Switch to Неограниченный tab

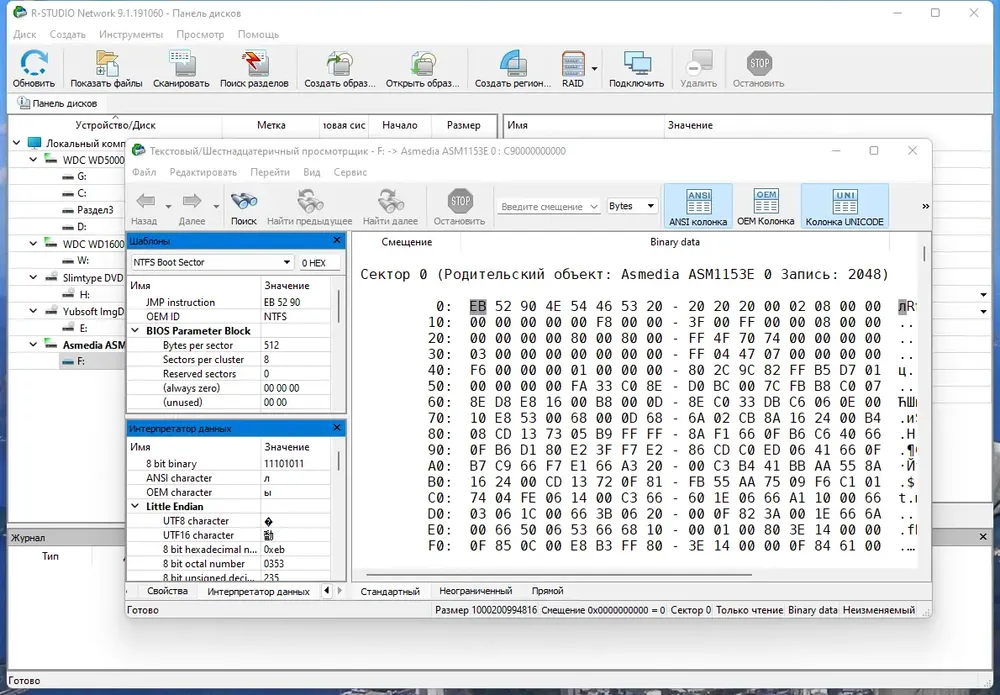[x=475, y=591]
